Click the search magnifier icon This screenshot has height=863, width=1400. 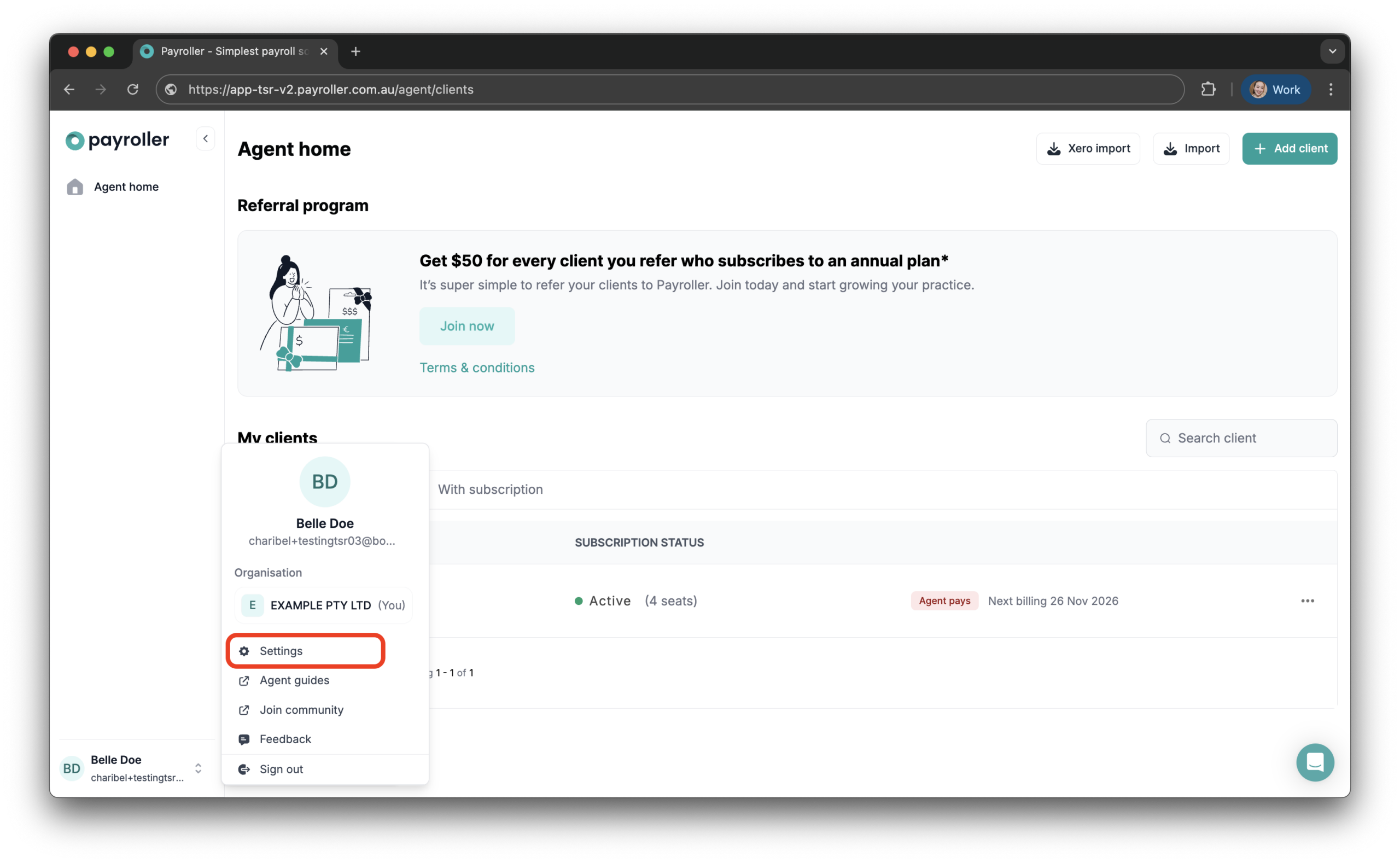[1165, 438]
